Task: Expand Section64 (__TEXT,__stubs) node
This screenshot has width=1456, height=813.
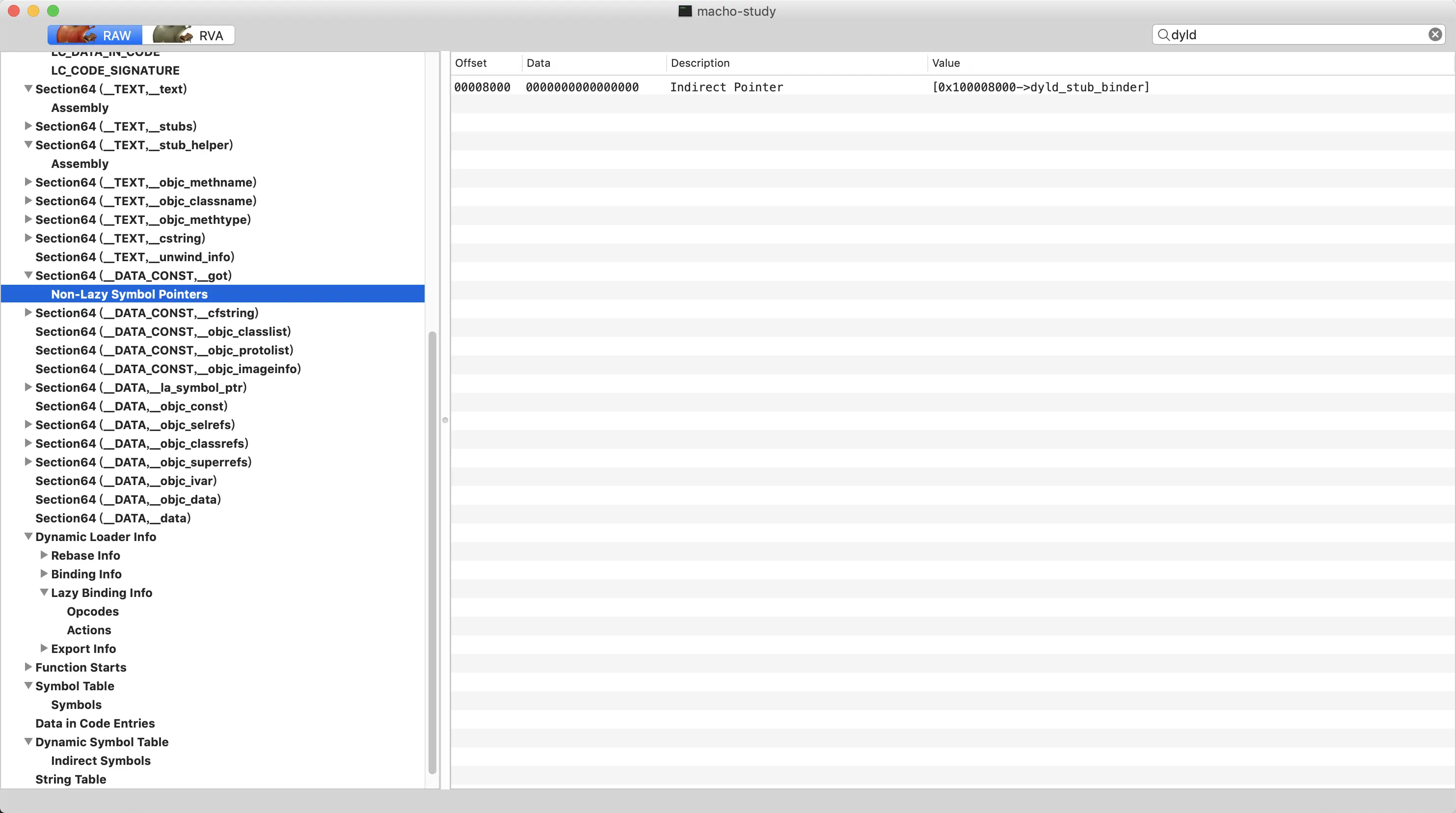Action: pyautogui.click(x=27, y=126)
